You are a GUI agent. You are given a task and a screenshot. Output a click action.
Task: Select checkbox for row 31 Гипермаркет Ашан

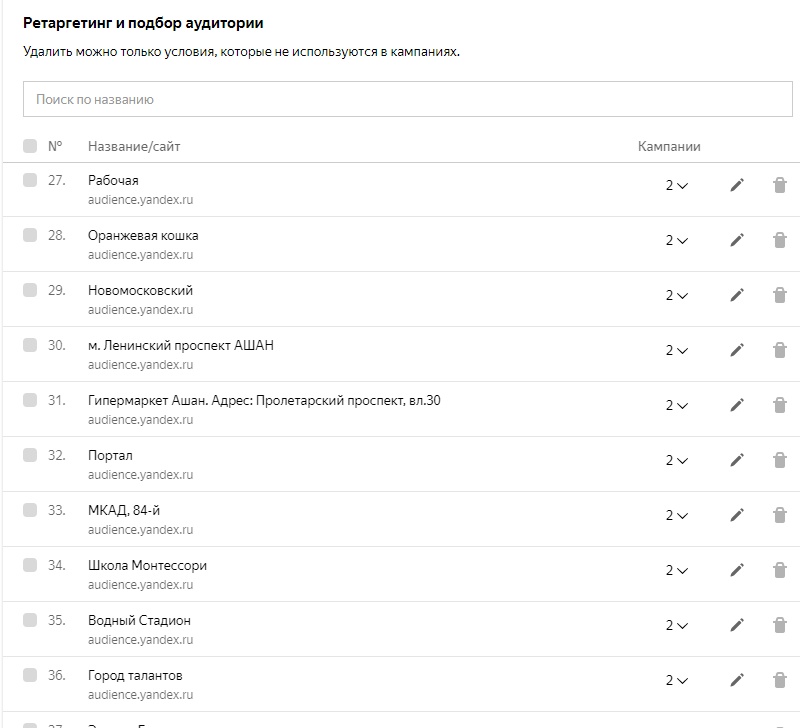click(30, 400)
